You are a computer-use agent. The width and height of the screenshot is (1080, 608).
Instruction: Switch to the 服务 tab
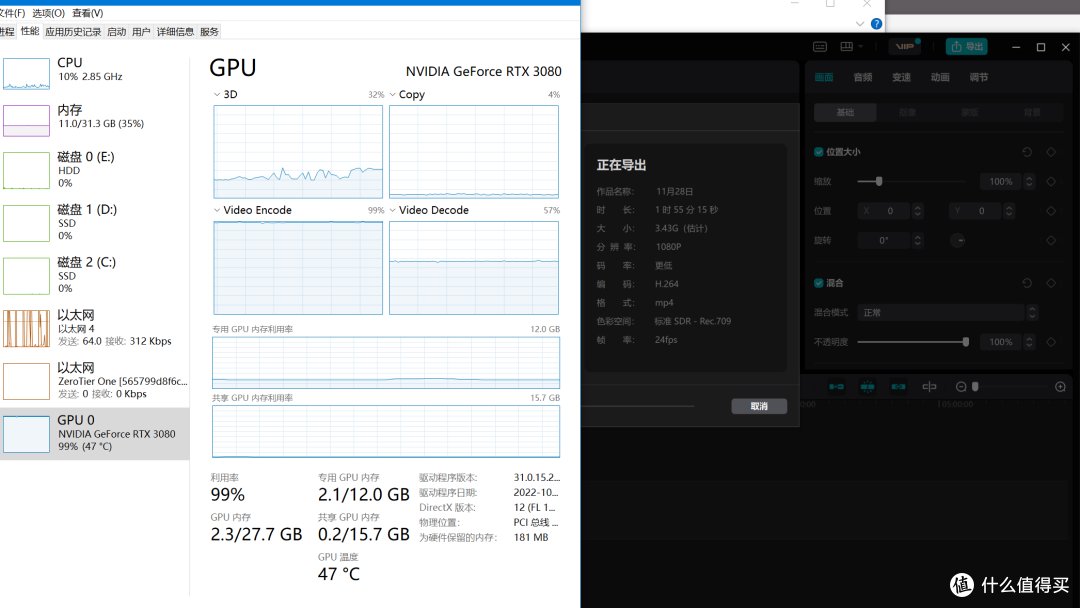tap(209, 32)
